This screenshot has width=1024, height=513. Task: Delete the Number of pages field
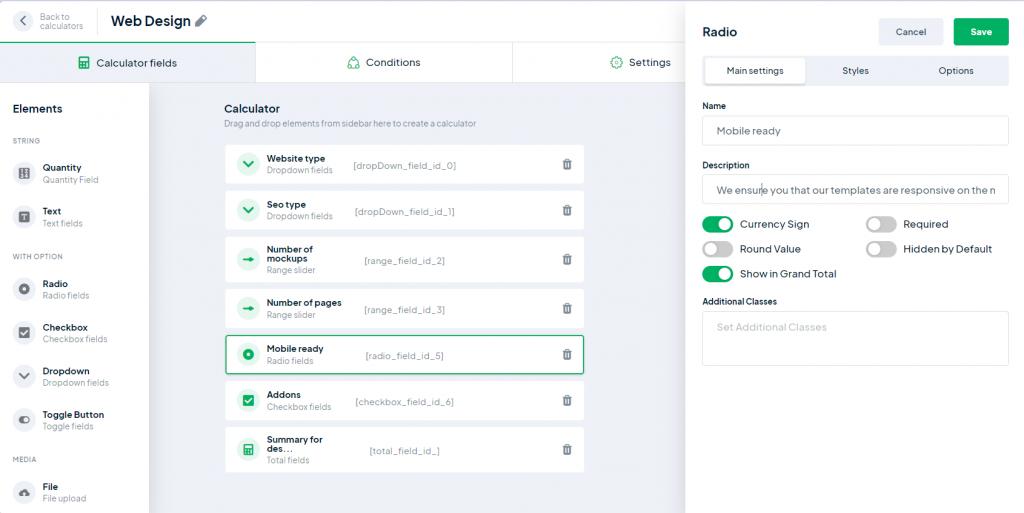pos(567,308)
